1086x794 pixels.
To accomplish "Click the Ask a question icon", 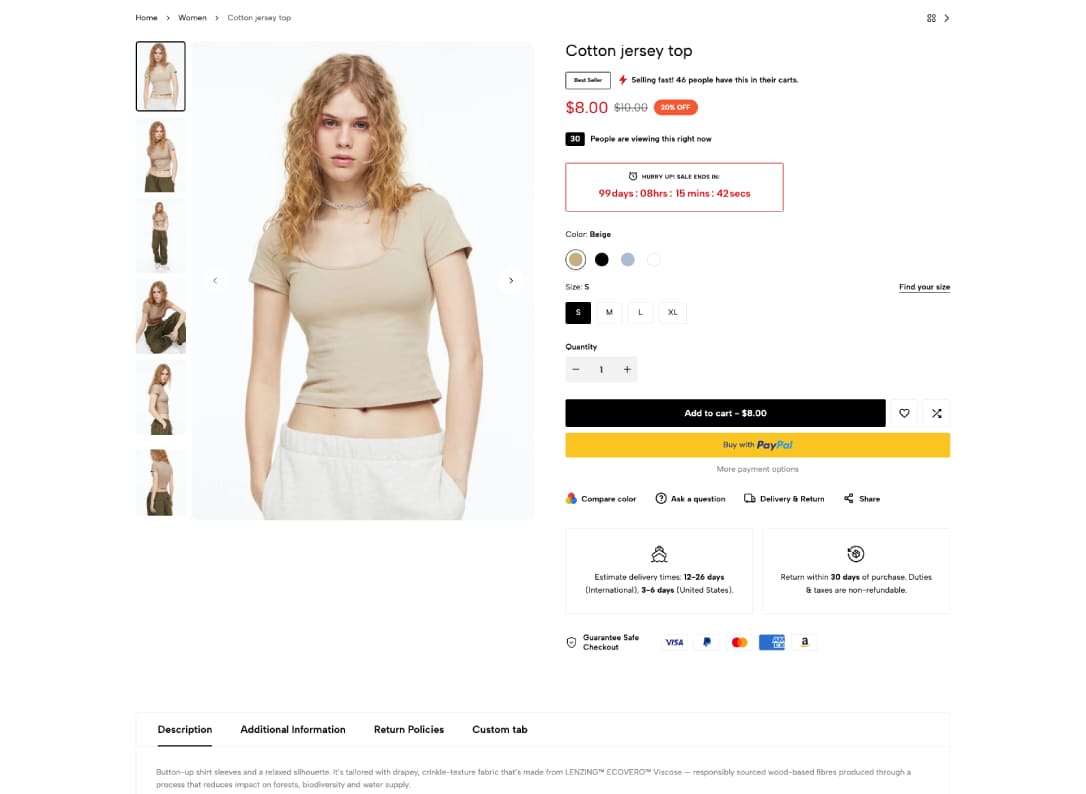I will pyautogui.click(x=661, y=498).
